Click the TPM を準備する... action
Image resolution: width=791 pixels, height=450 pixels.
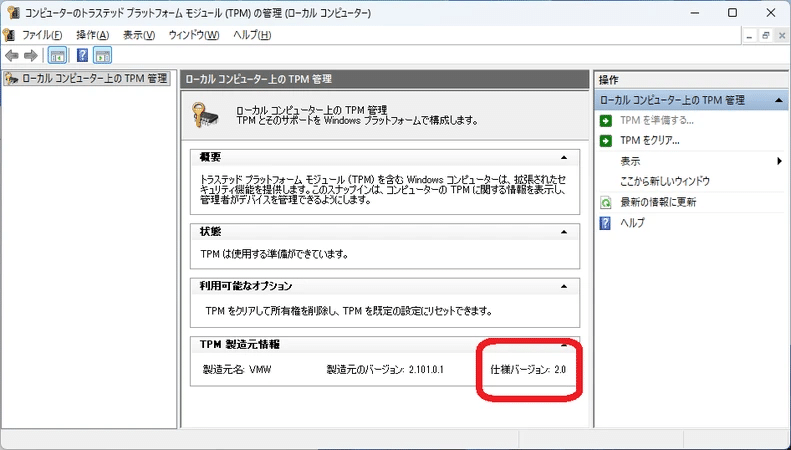pyautogui.click(x=656, y=121)
